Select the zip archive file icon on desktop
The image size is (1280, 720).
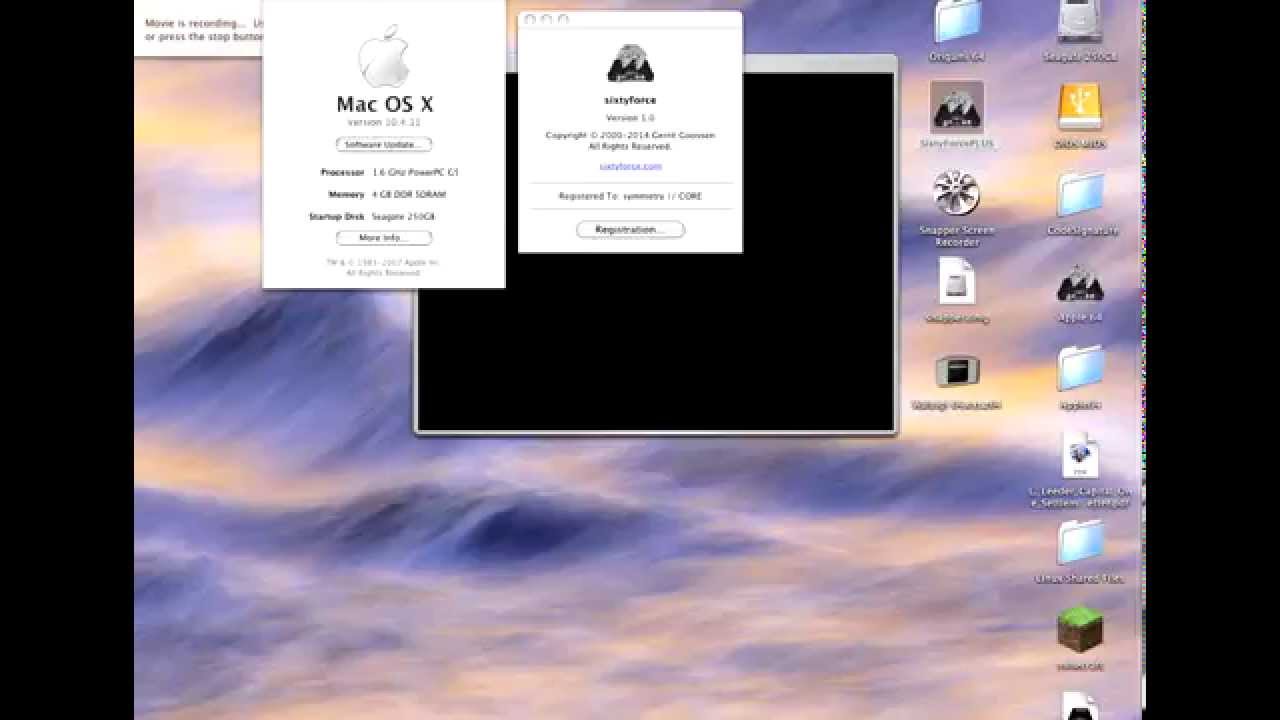point(1080,457)
